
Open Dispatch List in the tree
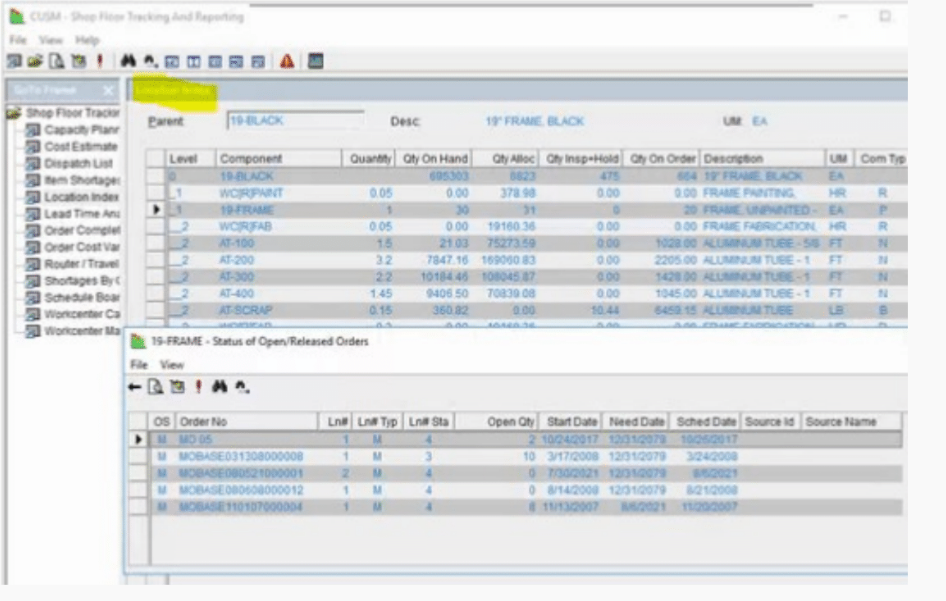[78, 164]
